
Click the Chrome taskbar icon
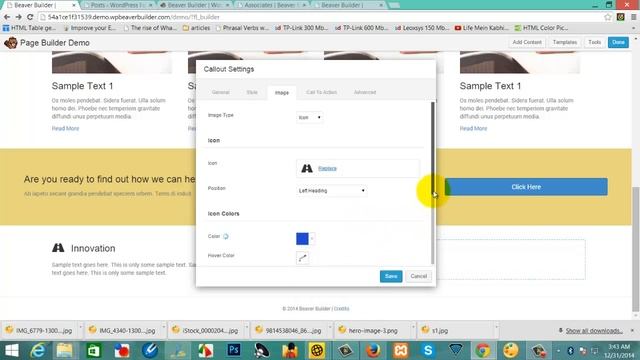(x=483, y=350)
